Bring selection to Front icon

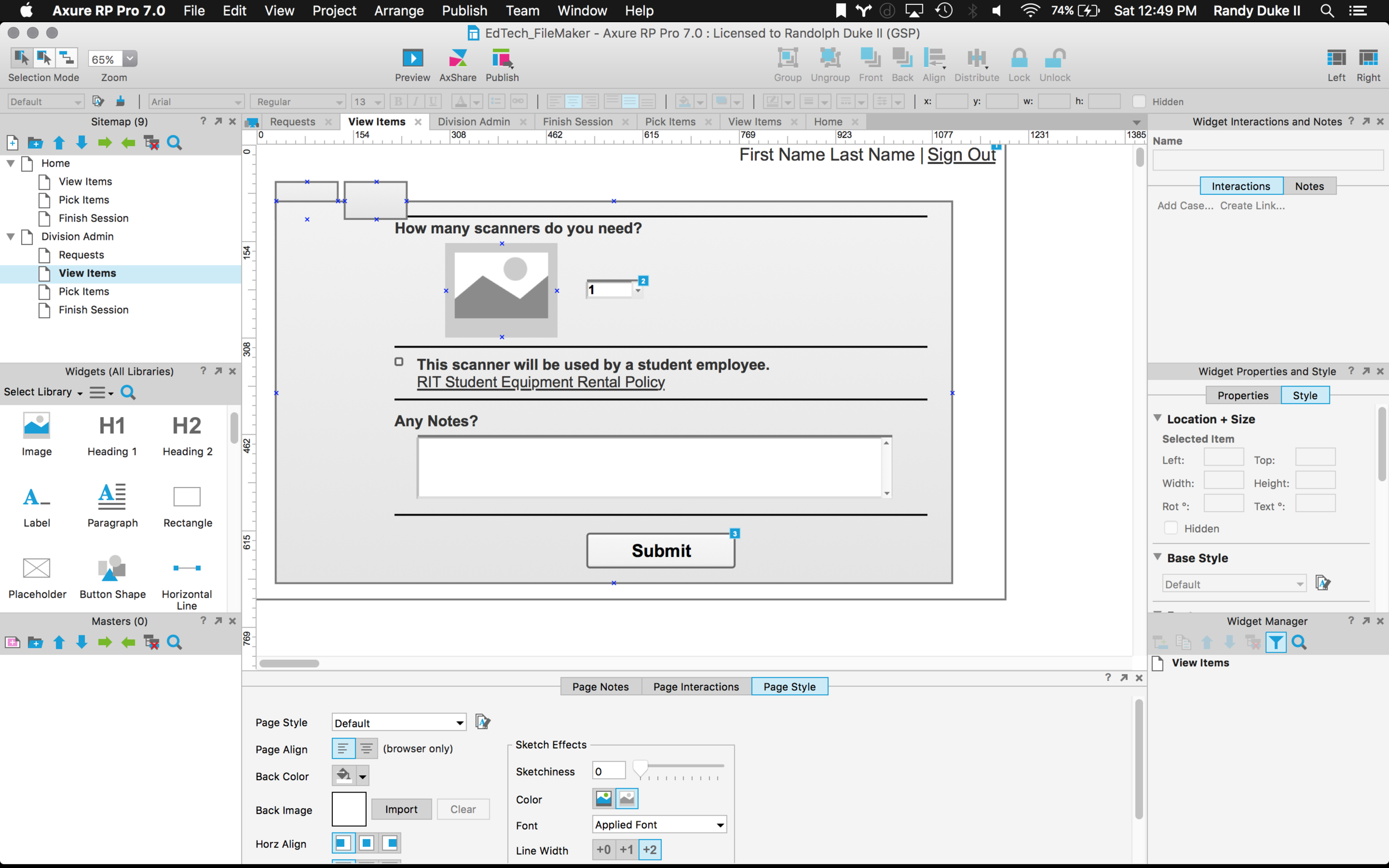pos(871,58)
